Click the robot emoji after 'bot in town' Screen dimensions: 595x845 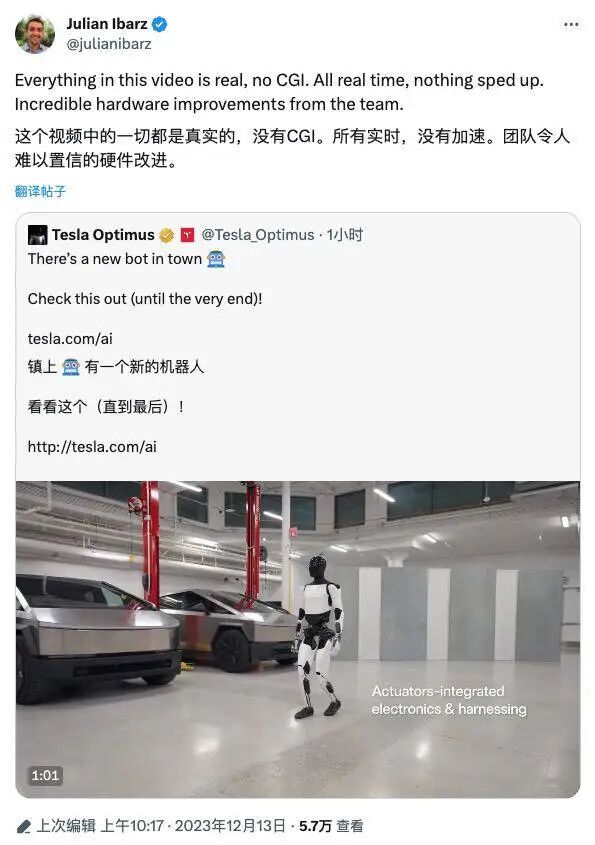[x=216, y=259]
